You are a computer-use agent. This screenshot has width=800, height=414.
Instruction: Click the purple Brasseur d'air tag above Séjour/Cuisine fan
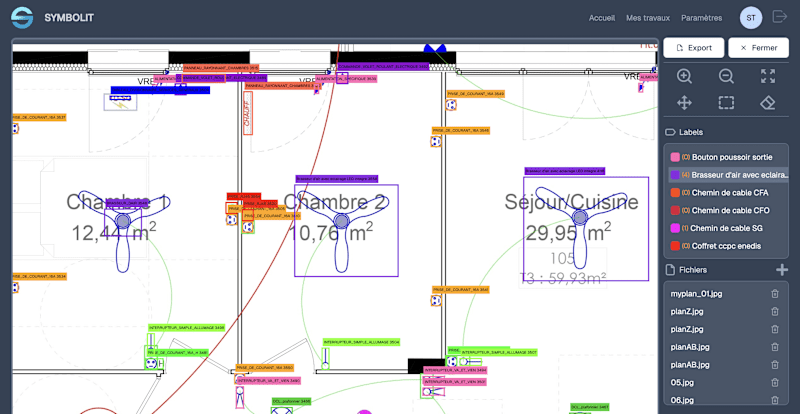pos(565,171)
